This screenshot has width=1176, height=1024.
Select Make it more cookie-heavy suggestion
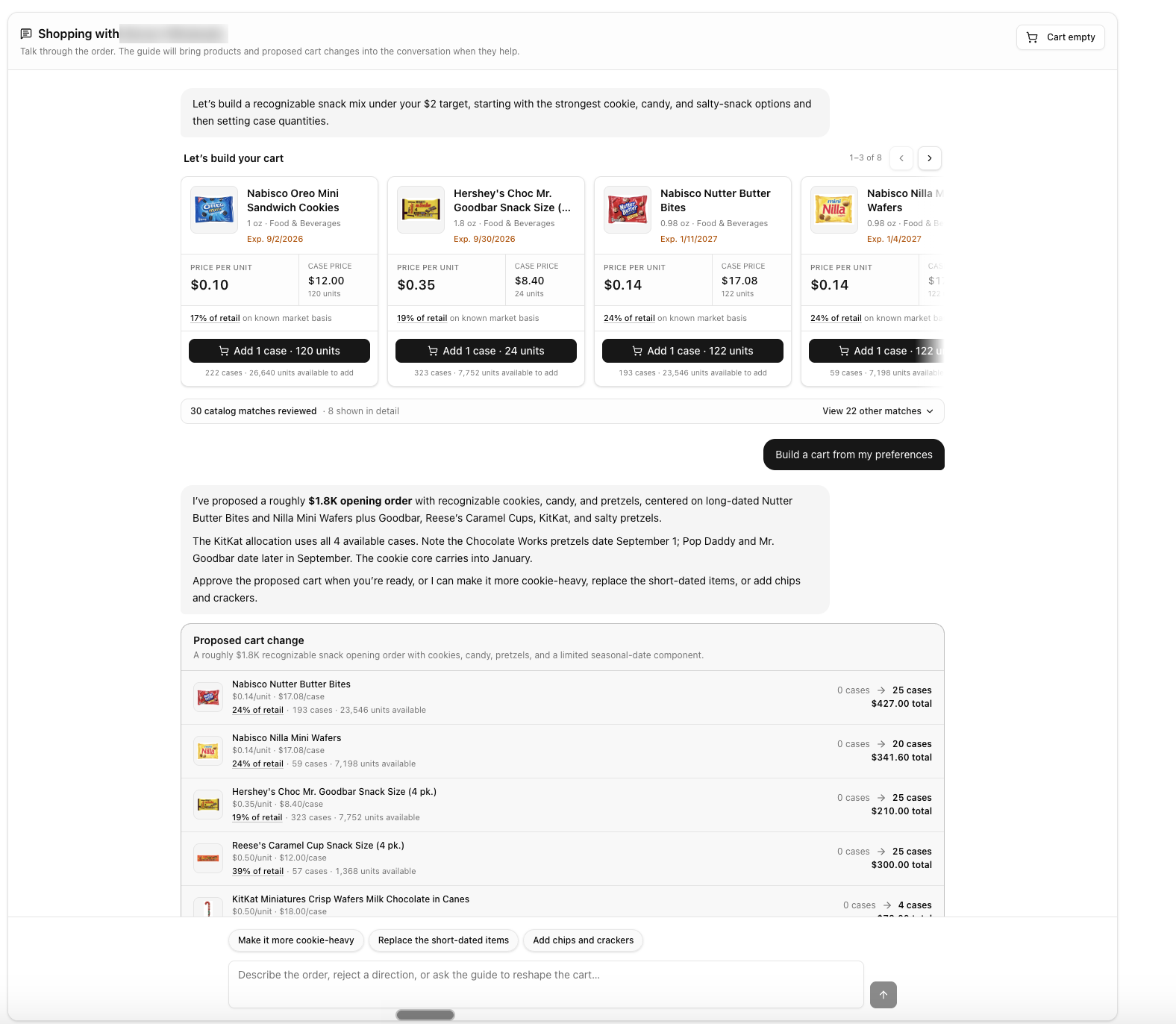pyautogui.click(x=296, y=940)
